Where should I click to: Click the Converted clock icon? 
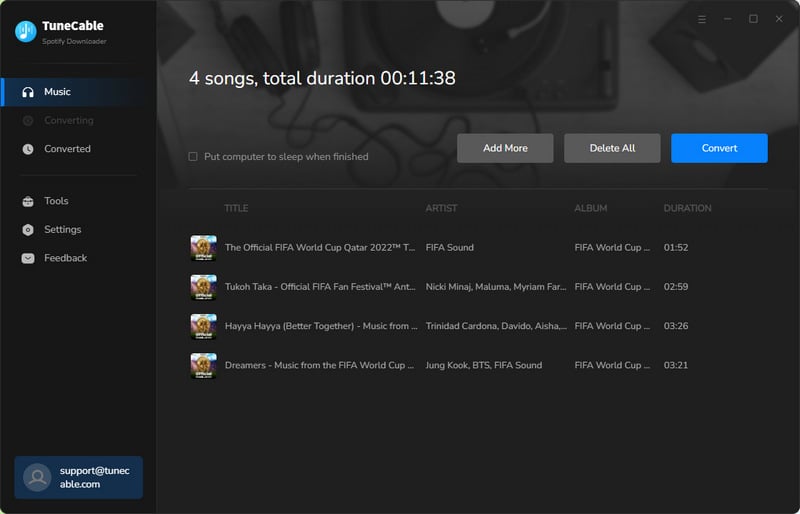pyautogui.click(x=28, y=149)
